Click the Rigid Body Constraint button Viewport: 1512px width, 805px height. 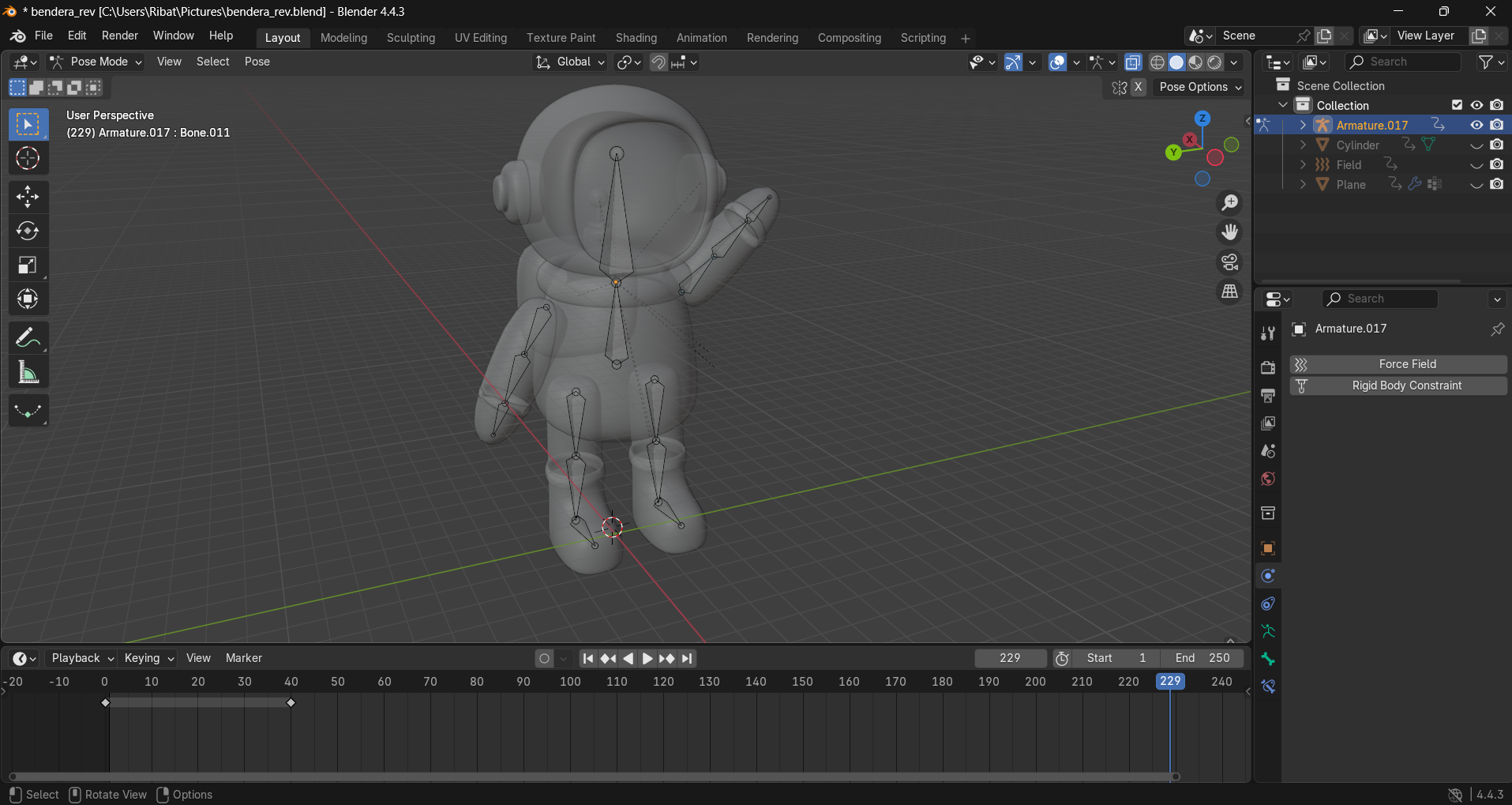[x=1398, y=386]
